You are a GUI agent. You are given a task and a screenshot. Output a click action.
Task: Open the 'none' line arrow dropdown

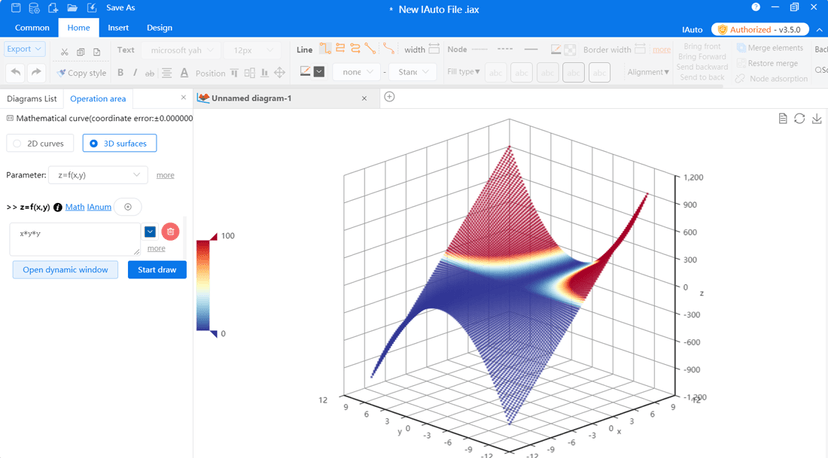click(x=356, y=72)
